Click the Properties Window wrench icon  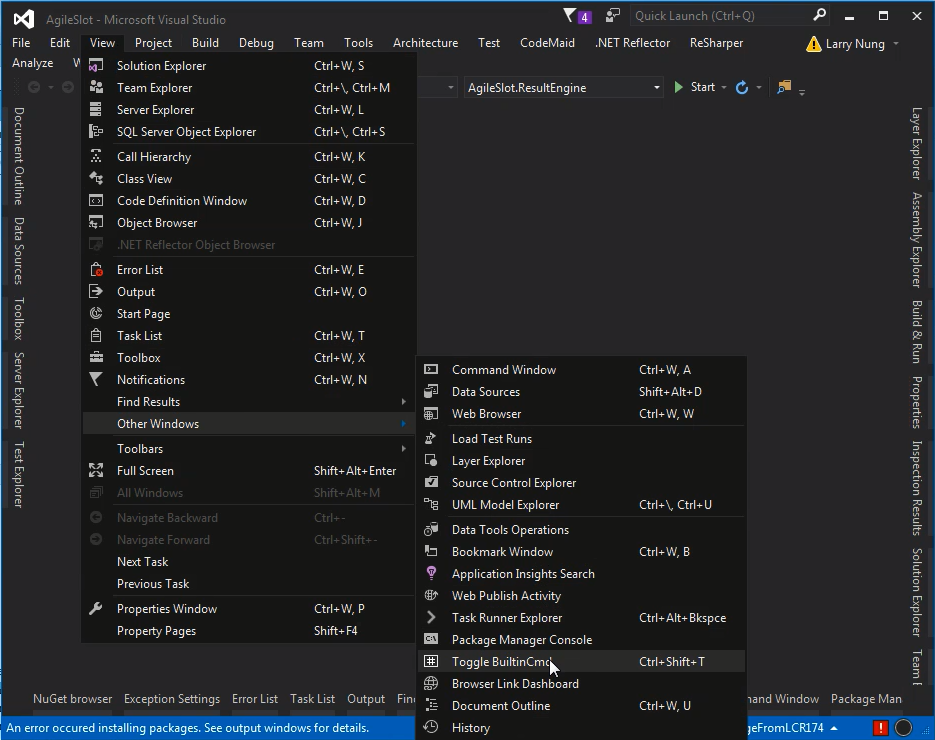tap(96, 609)
